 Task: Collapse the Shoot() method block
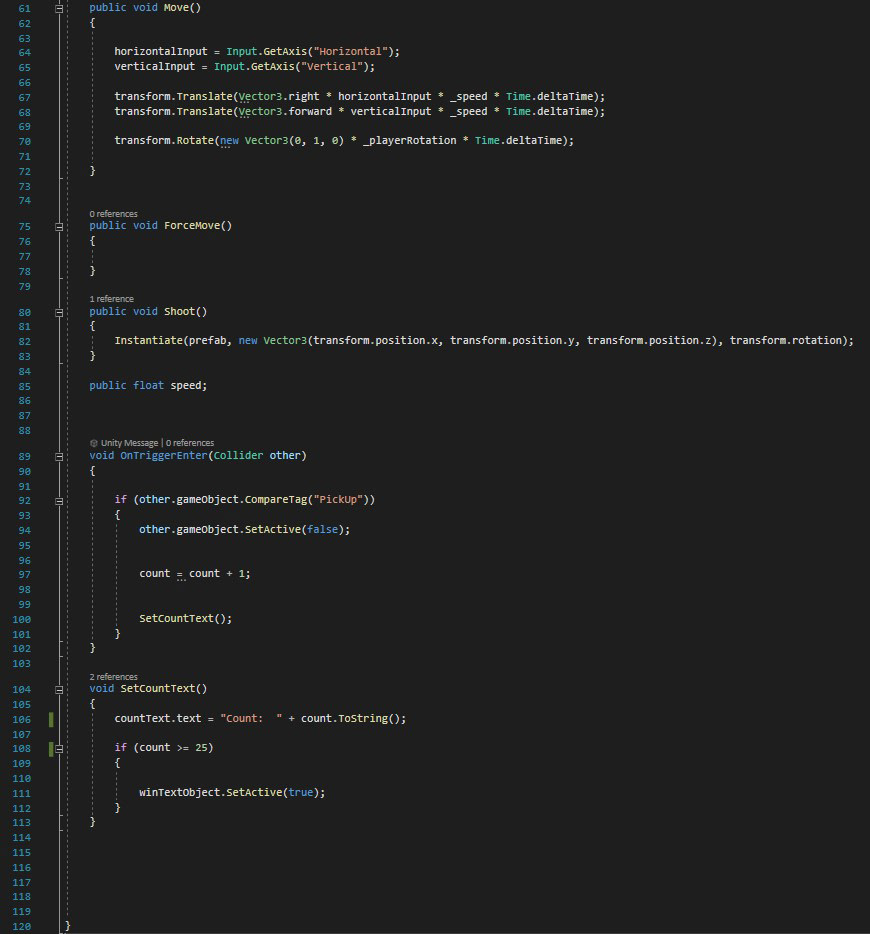click(x=59, y=313)
